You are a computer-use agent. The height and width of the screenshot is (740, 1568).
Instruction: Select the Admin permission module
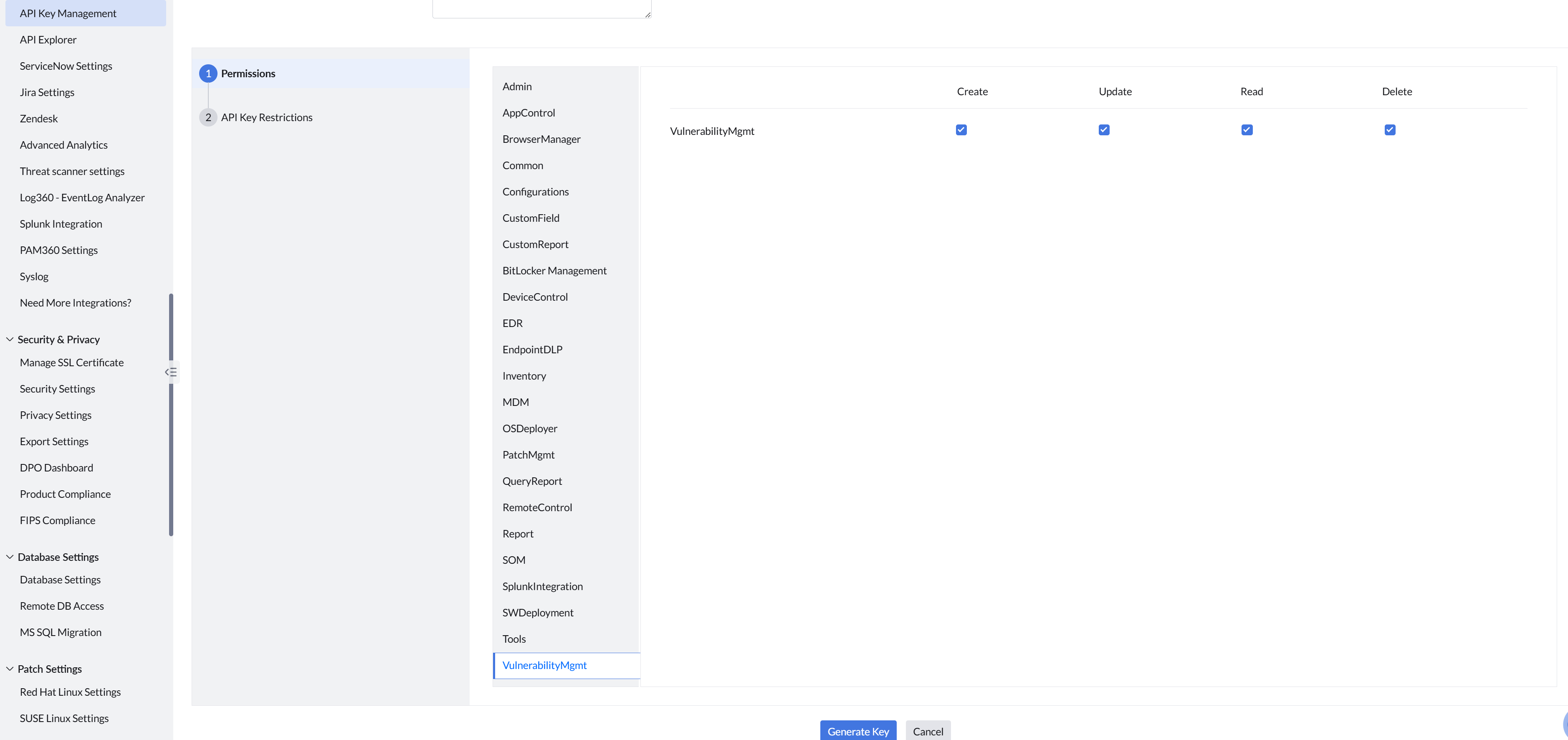tap(517, 86)
